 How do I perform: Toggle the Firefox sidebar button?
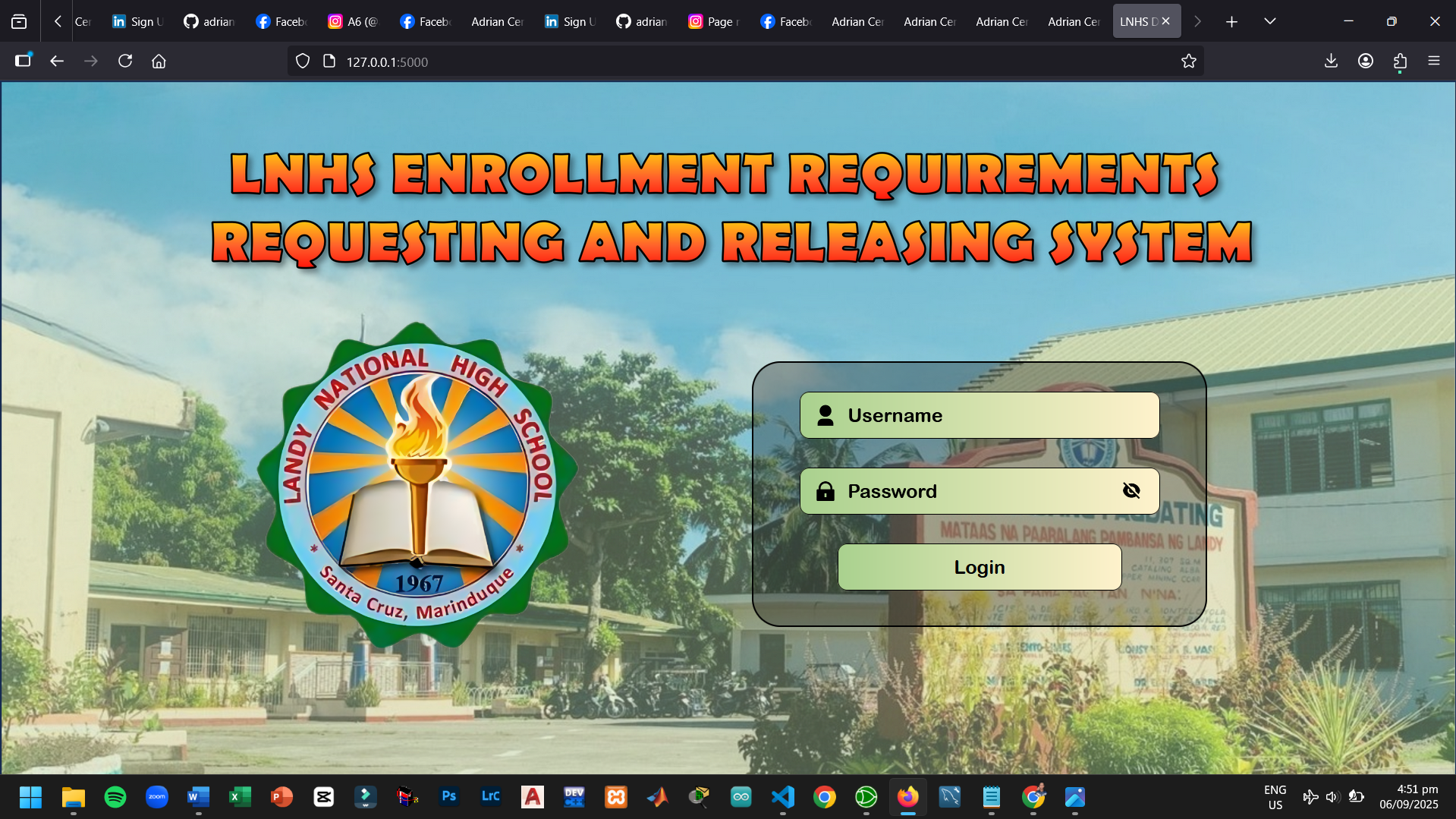point(23,61)
